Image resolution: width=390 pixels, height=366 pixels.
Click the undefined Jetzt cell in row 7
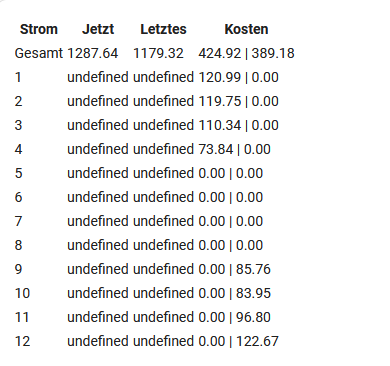(98, 221)
